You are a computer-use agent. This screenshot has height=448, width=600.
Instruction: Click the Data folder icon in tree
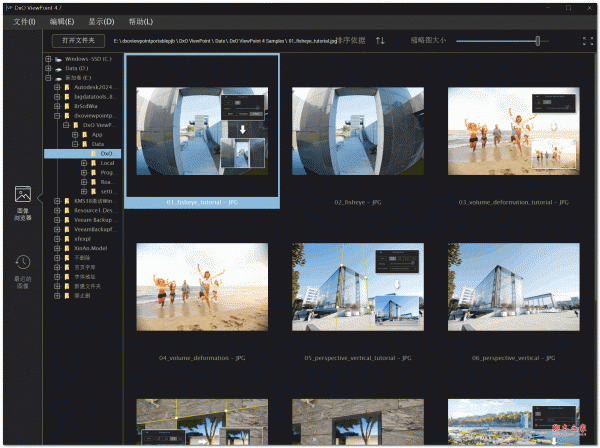(x=85, y=144)
